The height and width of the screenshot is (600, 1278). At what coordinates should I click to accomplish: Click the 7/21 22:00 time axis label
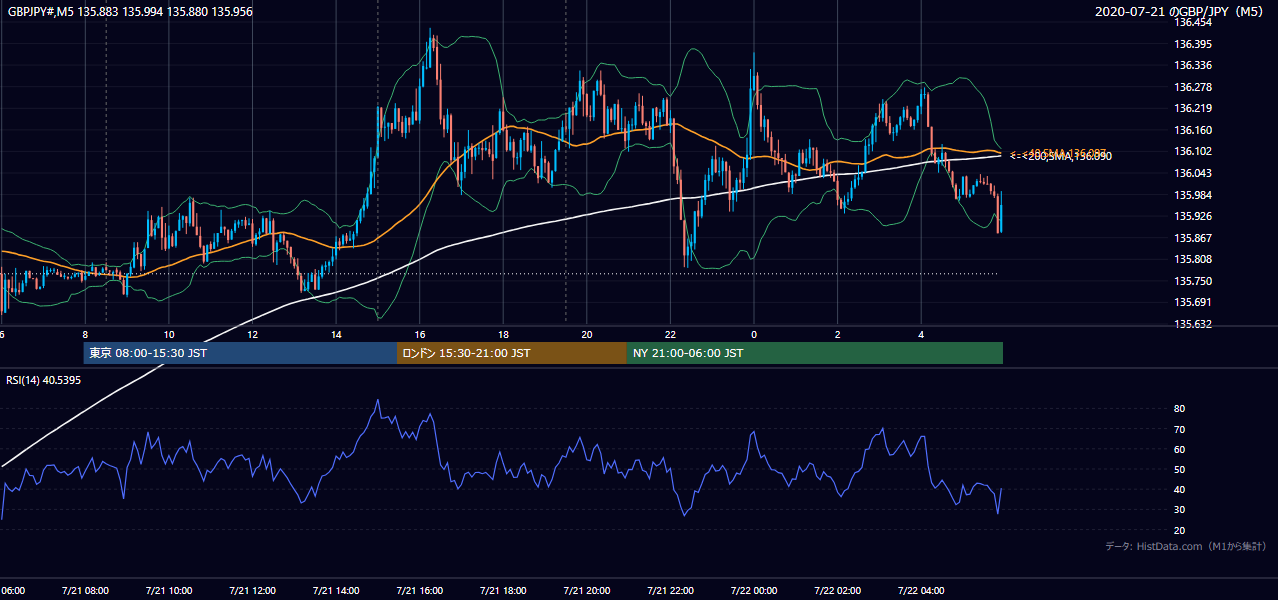click(670, 590)
